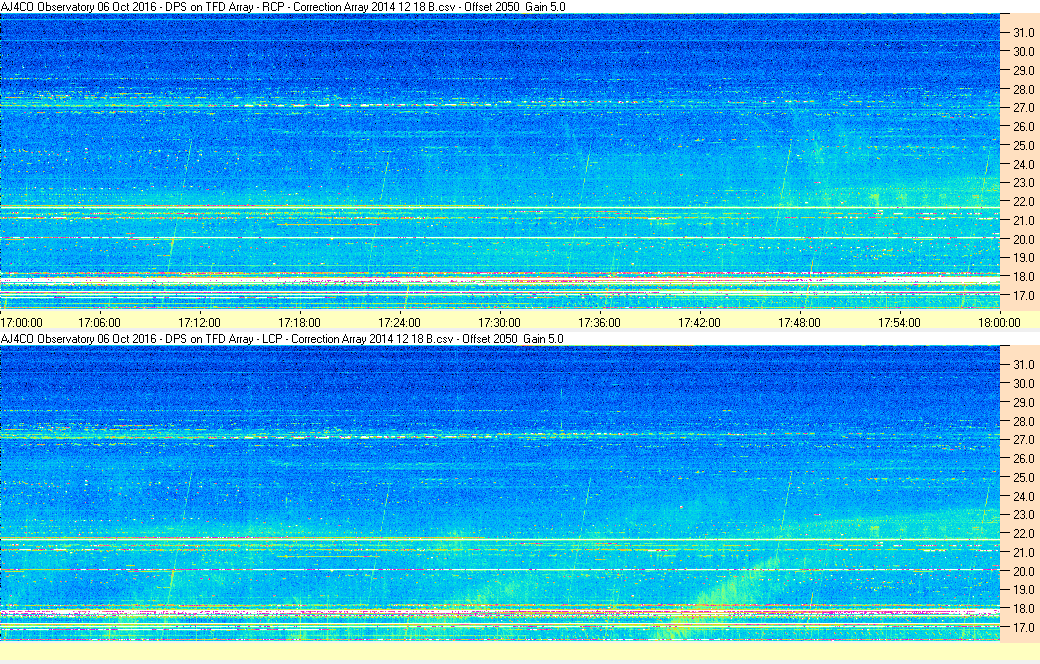1040x664 pixels.
Task: Select the 17:54:00 time axis label
Action: click(899, 322)
